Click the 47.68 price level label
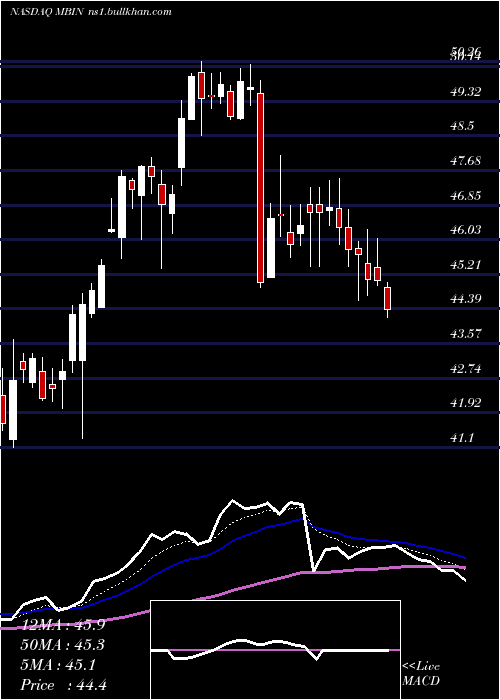This screenshot has height=700, width=500. point(466,161)
